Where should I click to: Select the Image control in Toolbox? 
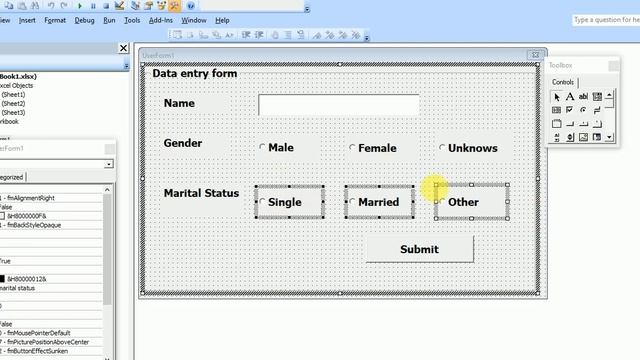click(583, 137)
